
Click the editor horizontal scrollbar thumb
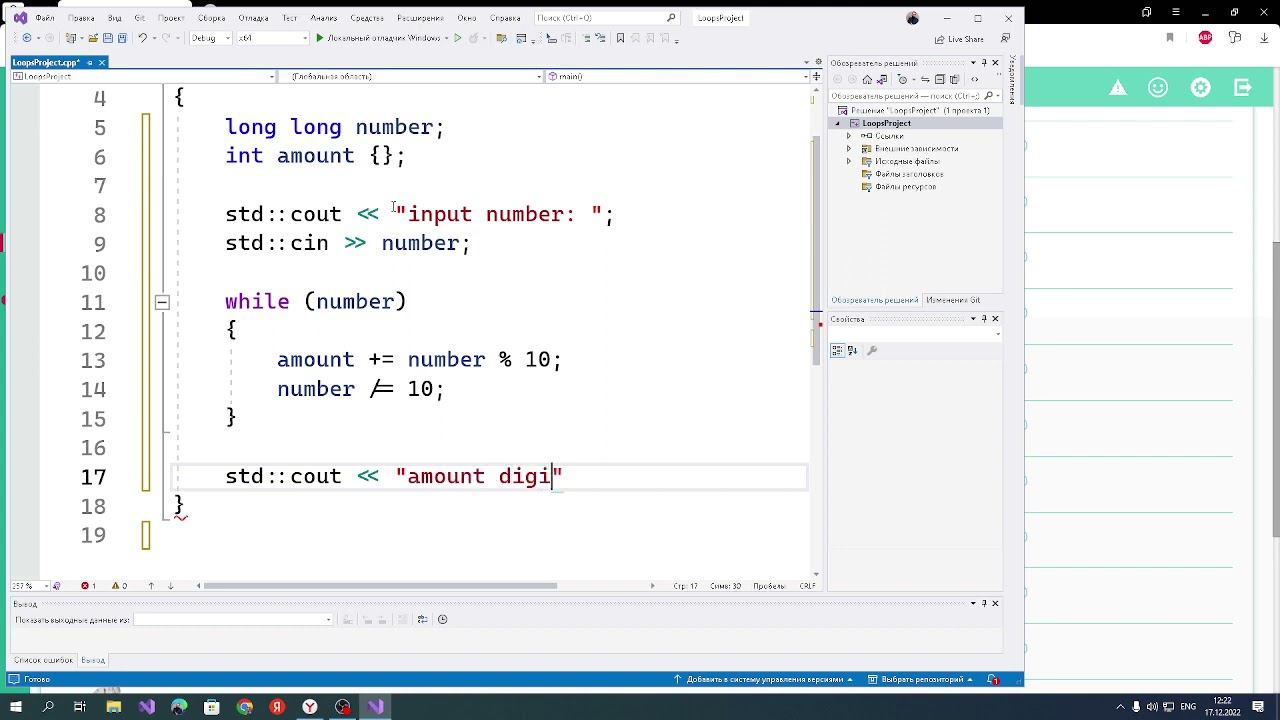[x=380, y=586]
